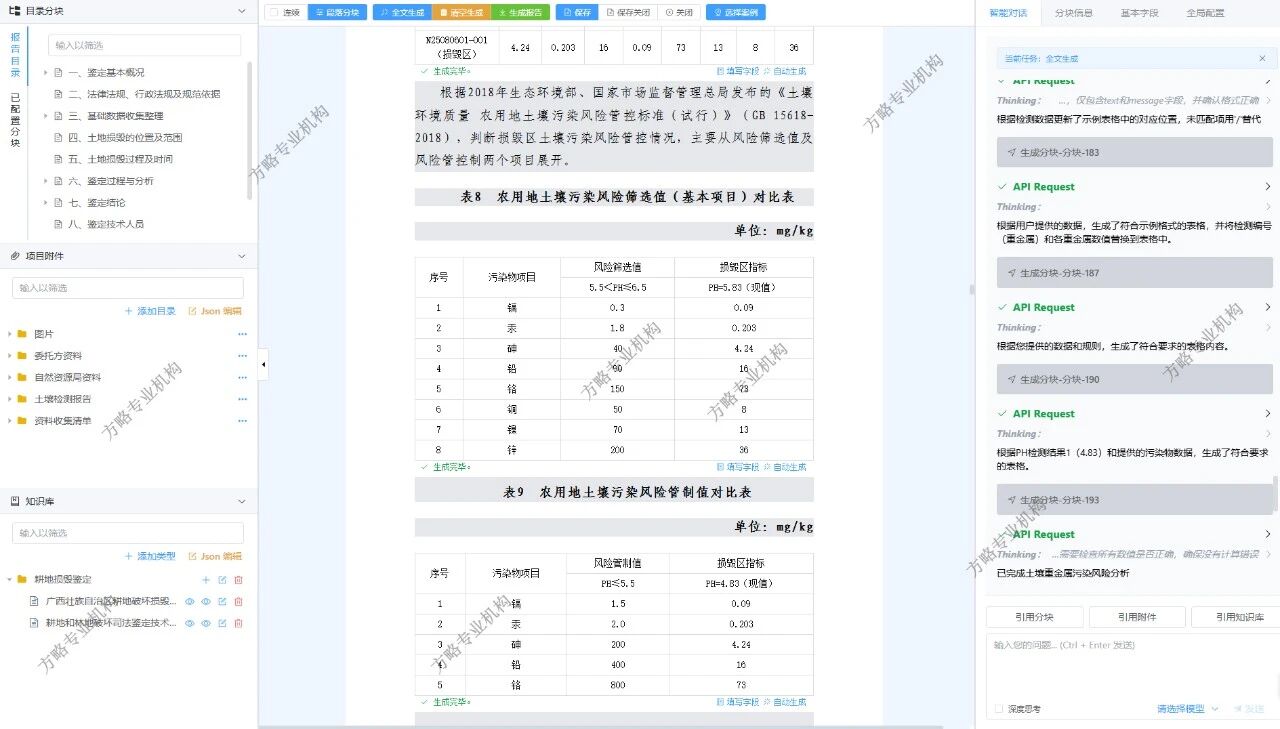The width and height of the screenshot is (1280, 729).
Task: Click the first eye icon for 广西壮族自治区 document
Action: (189, 602)
